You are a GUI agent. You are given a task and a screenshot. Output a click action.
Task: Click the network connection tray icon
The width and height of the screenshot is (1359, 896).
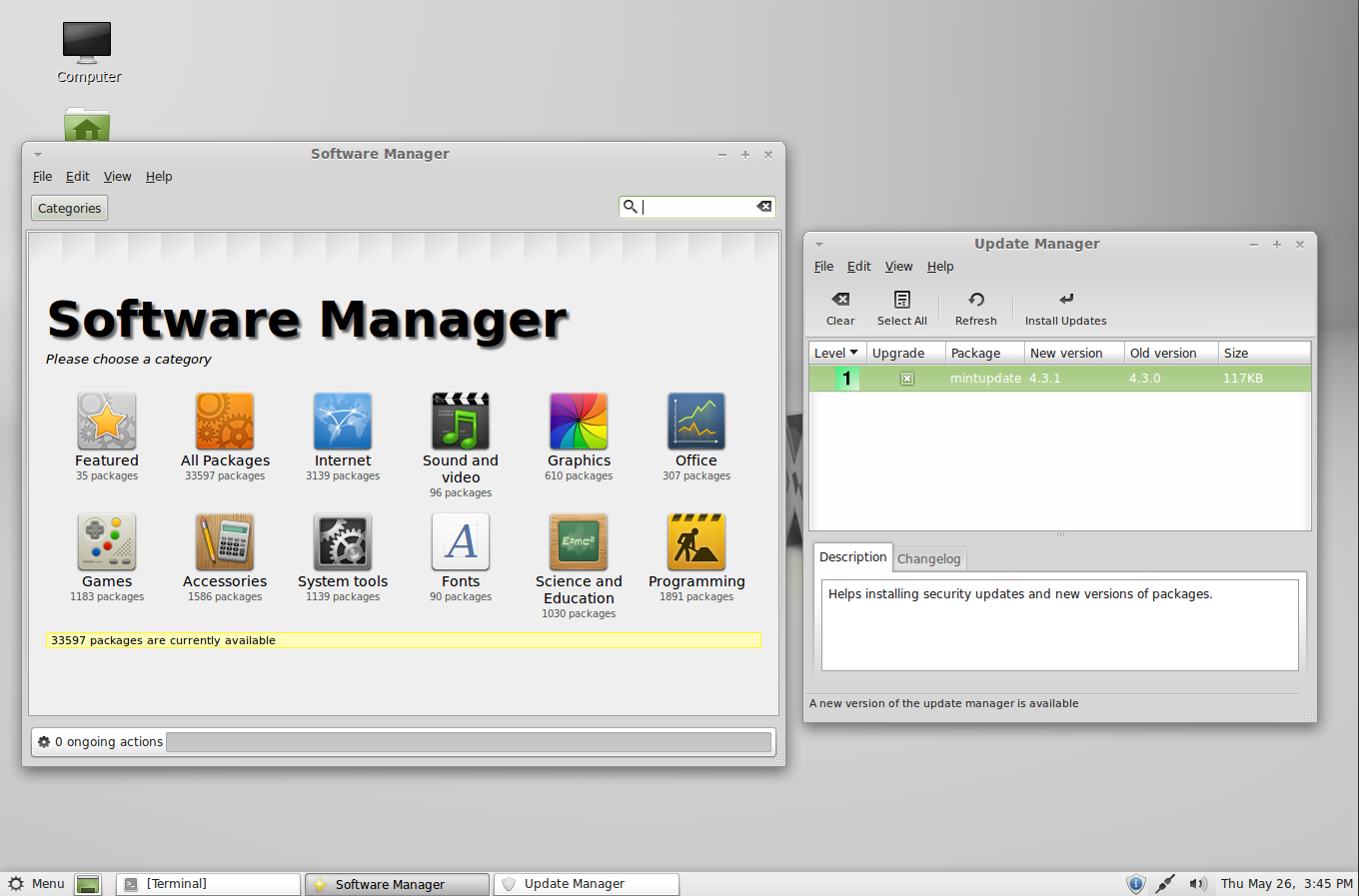1165,884
